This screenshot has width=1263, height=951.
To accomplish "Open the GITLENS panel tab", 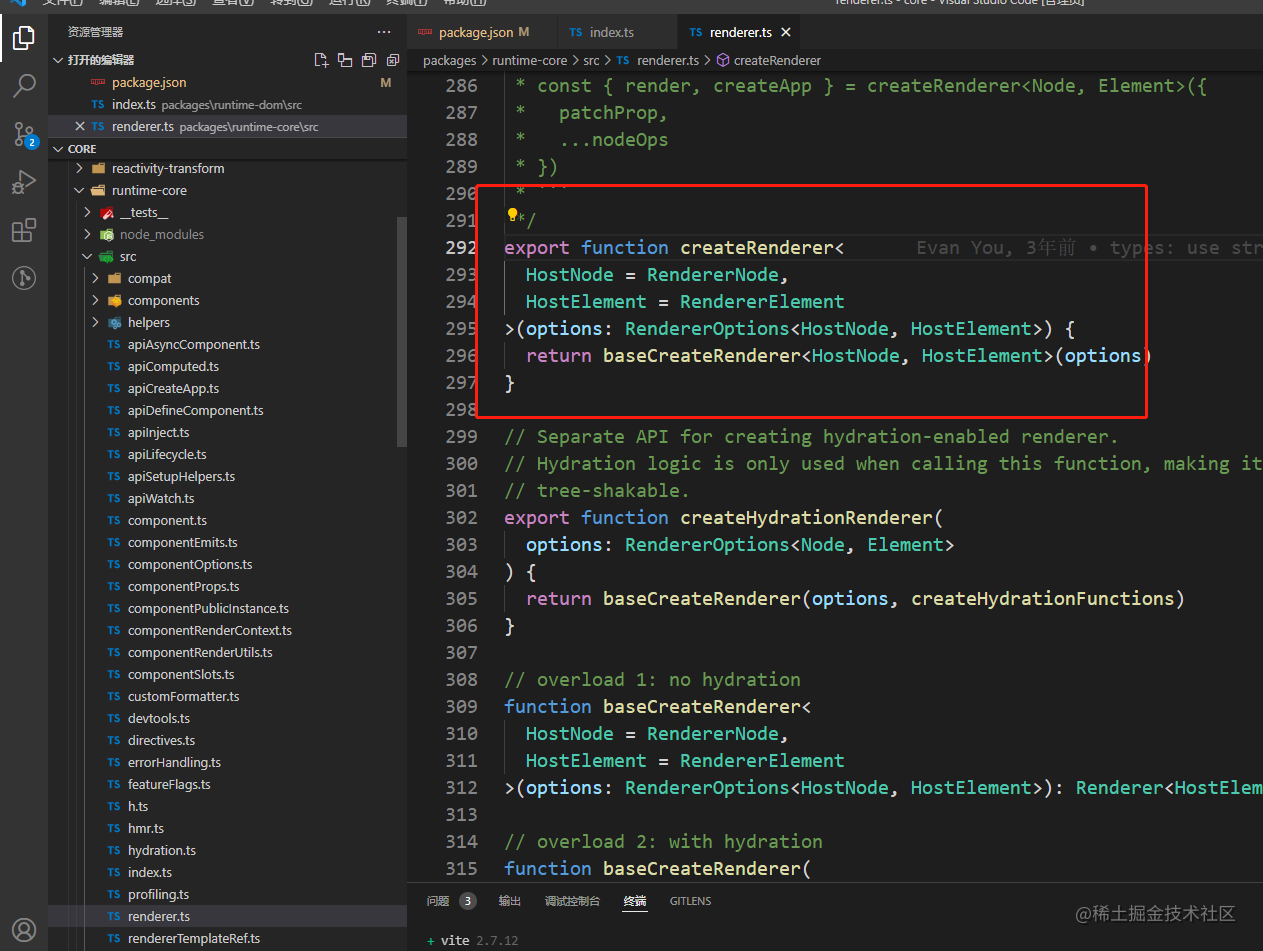I will [690, 901].
